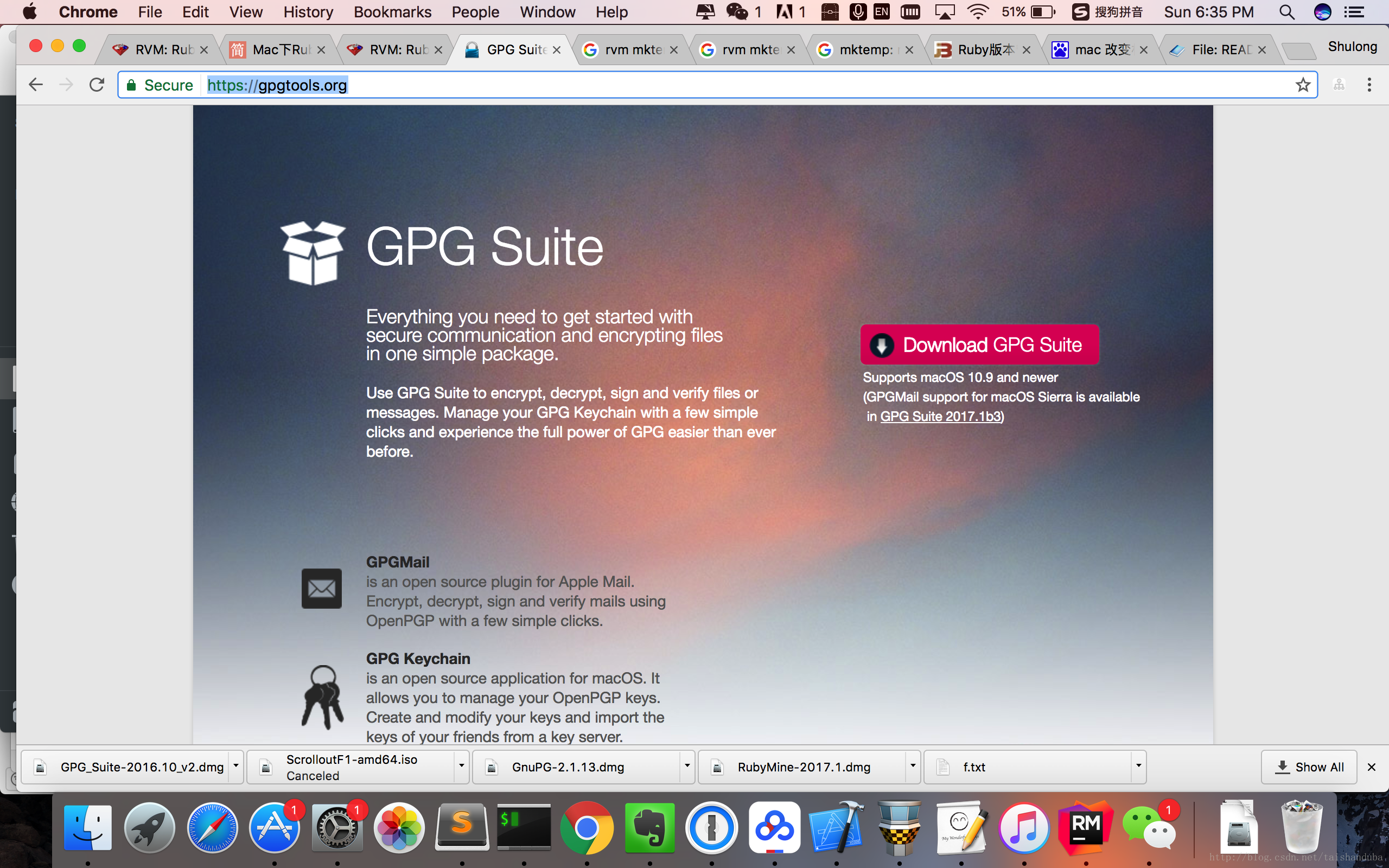1389x868 pixels.
Task: Open a new tab
Action: pos(1298,51)
